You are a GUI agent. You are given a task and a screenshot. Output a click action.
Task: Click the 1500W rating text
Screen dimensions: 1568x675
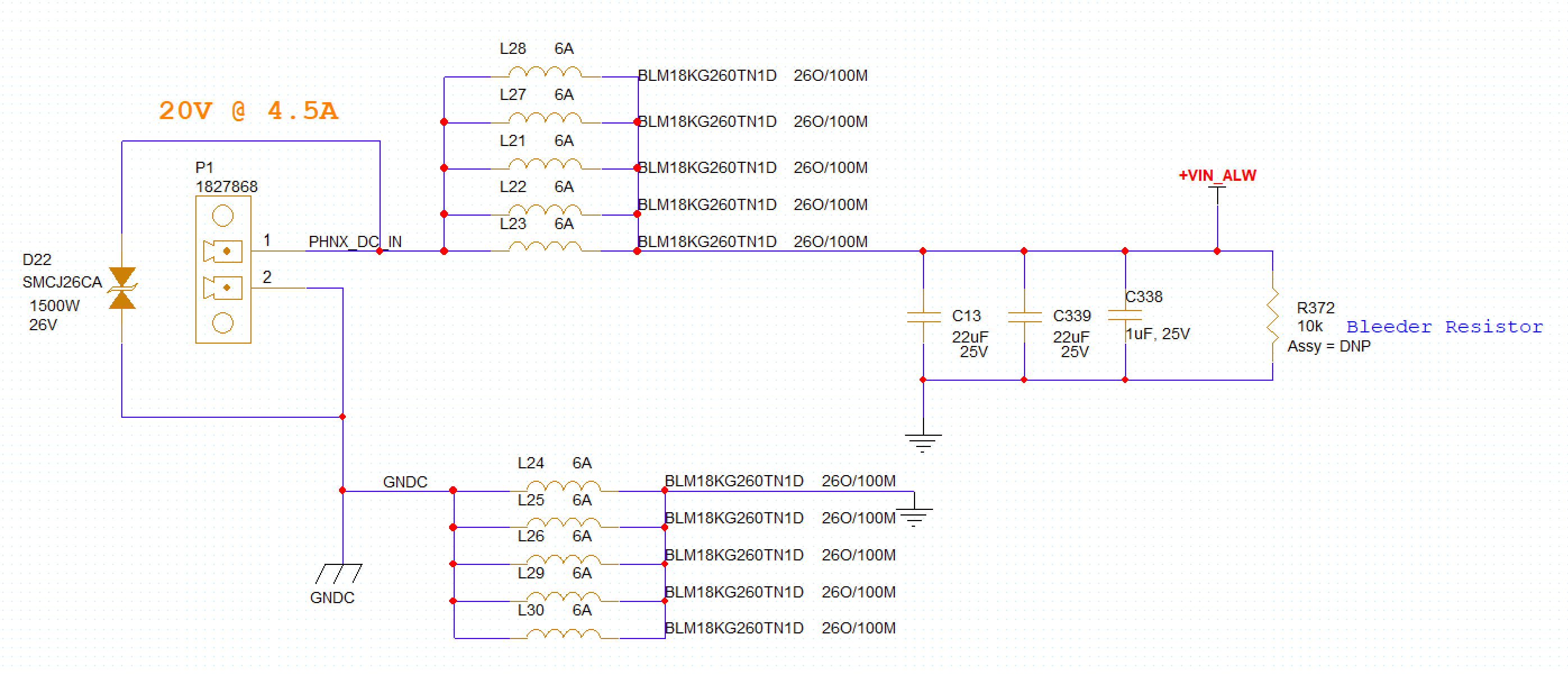coord(54,305)
